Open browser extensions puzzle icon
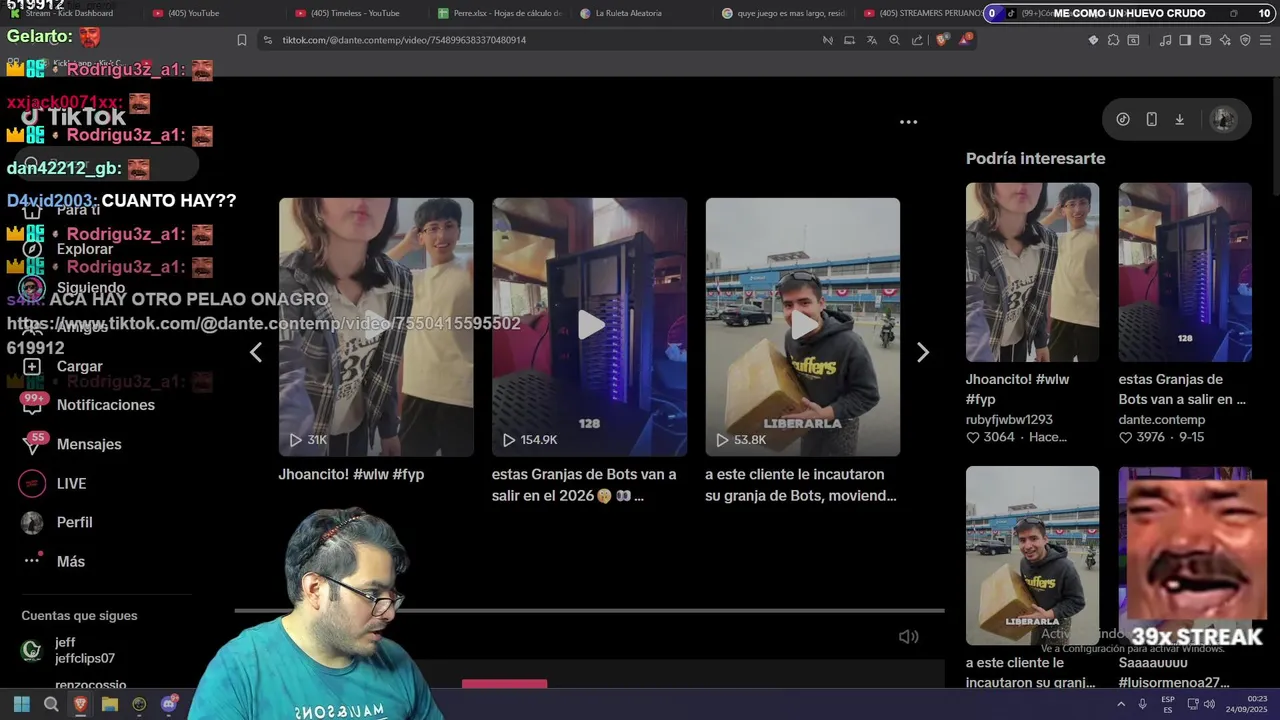The image size is (1280, 720). tap(1113, 40)
